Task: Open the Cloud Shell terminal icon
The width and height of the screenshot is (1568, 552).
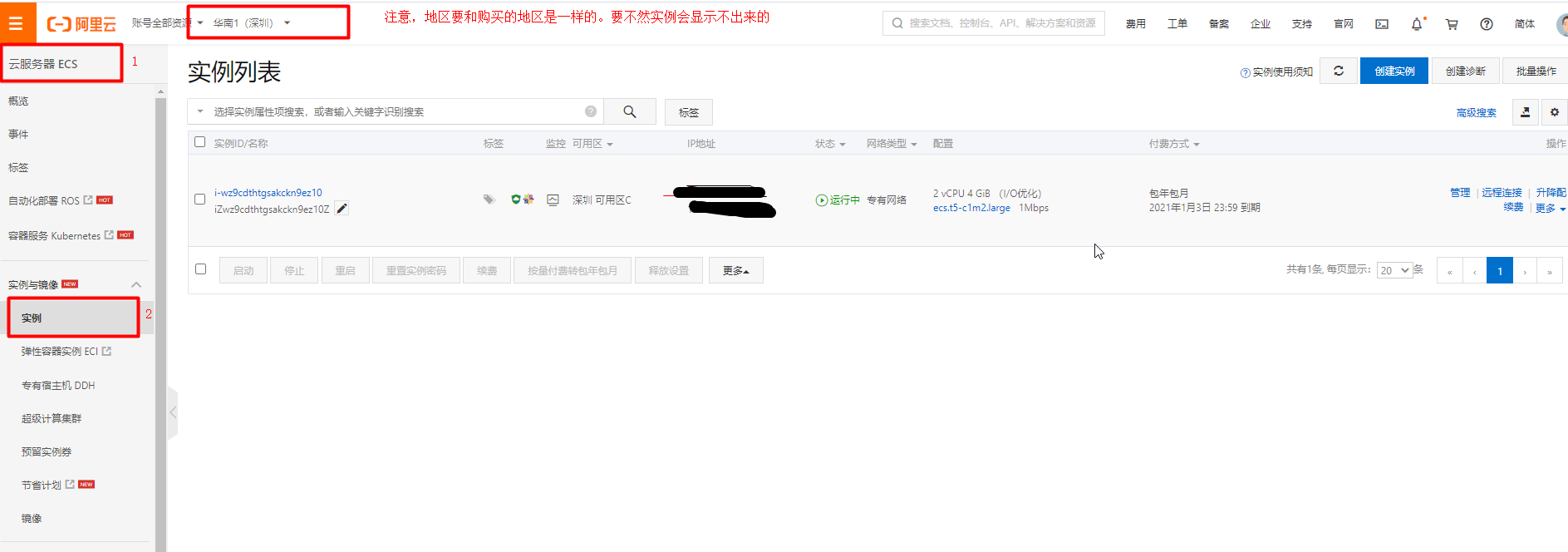Action: [1382, 24]
